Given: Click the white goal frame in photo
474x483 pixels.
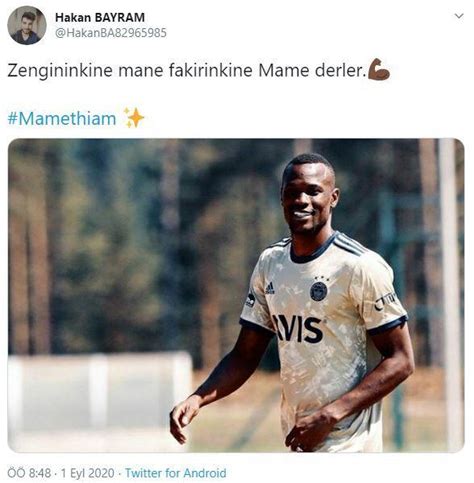Looking at the screenshot, I should point(99,392).
